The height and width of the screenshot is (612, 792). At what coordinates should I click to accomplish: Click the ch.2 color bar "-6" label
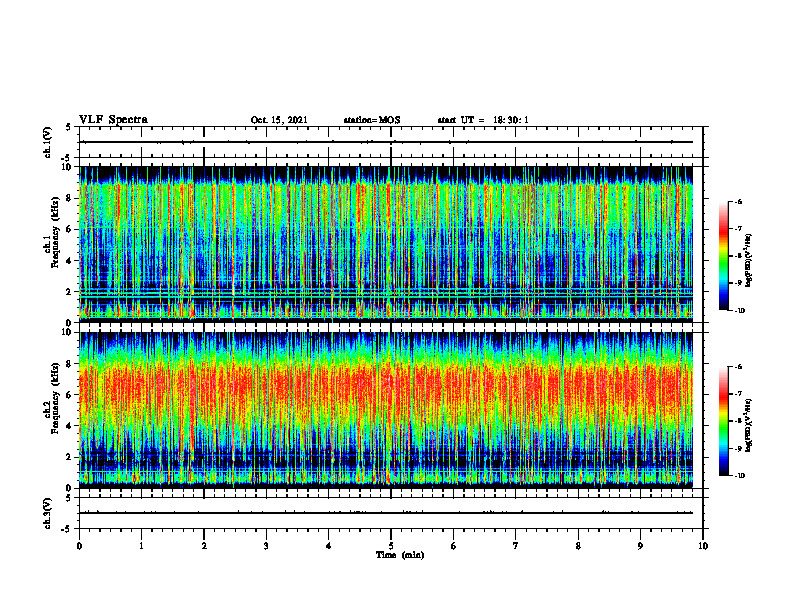[738, 367]
